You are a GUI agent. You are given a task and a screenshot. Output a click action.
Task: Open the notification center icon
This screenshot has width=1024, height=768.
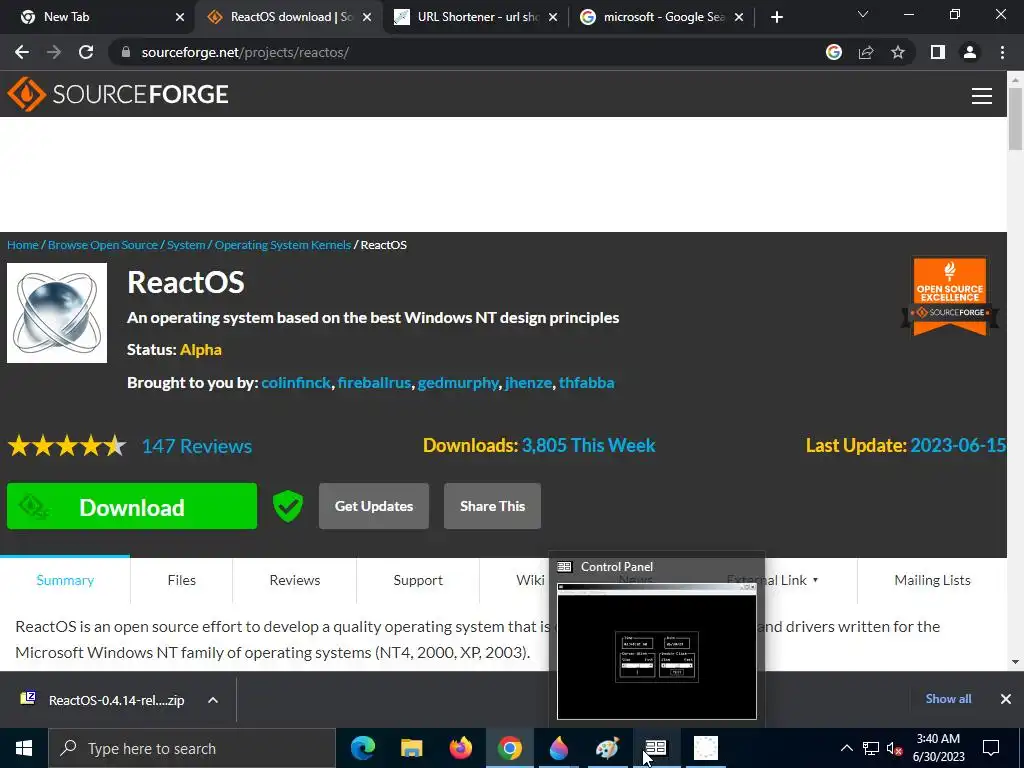[991, 748]
